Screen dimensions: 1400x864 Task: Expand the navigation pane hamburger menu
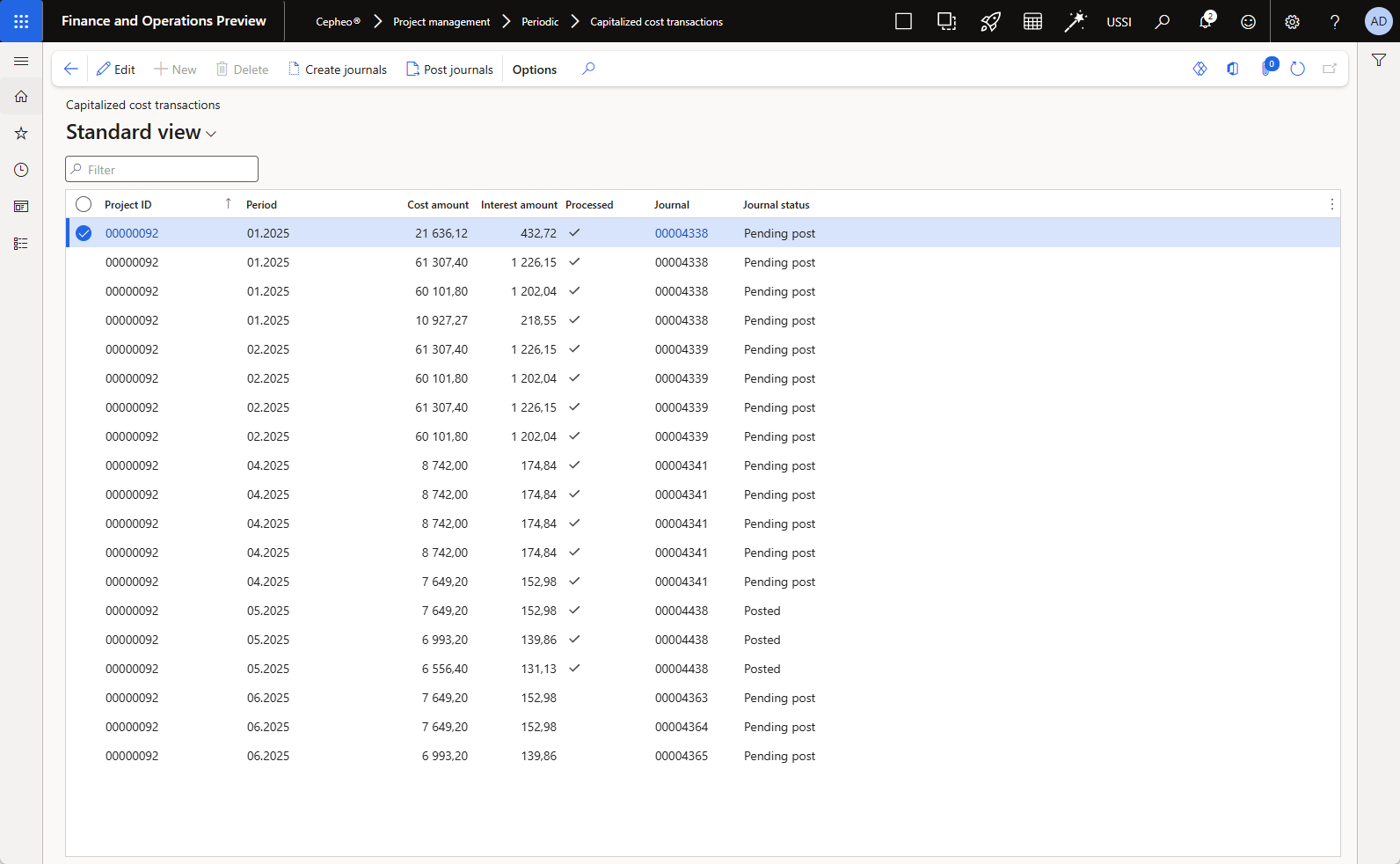21,61
